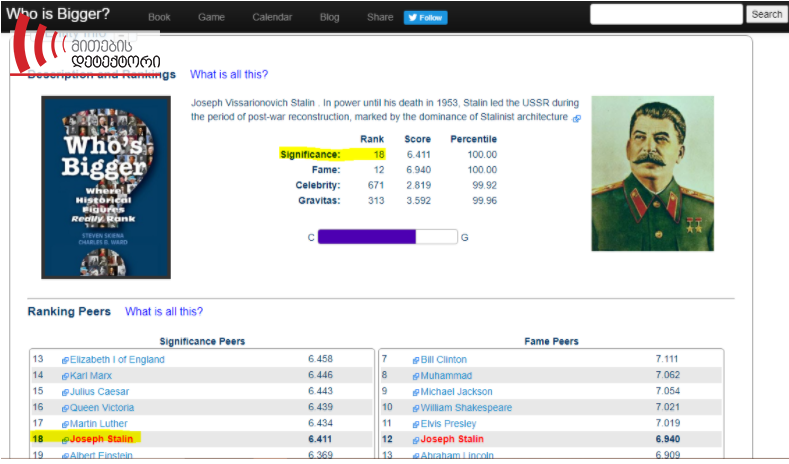Go to Who is Bigger? home title
The height and width of the screenshot is (464, 789).
click(58, 14)
